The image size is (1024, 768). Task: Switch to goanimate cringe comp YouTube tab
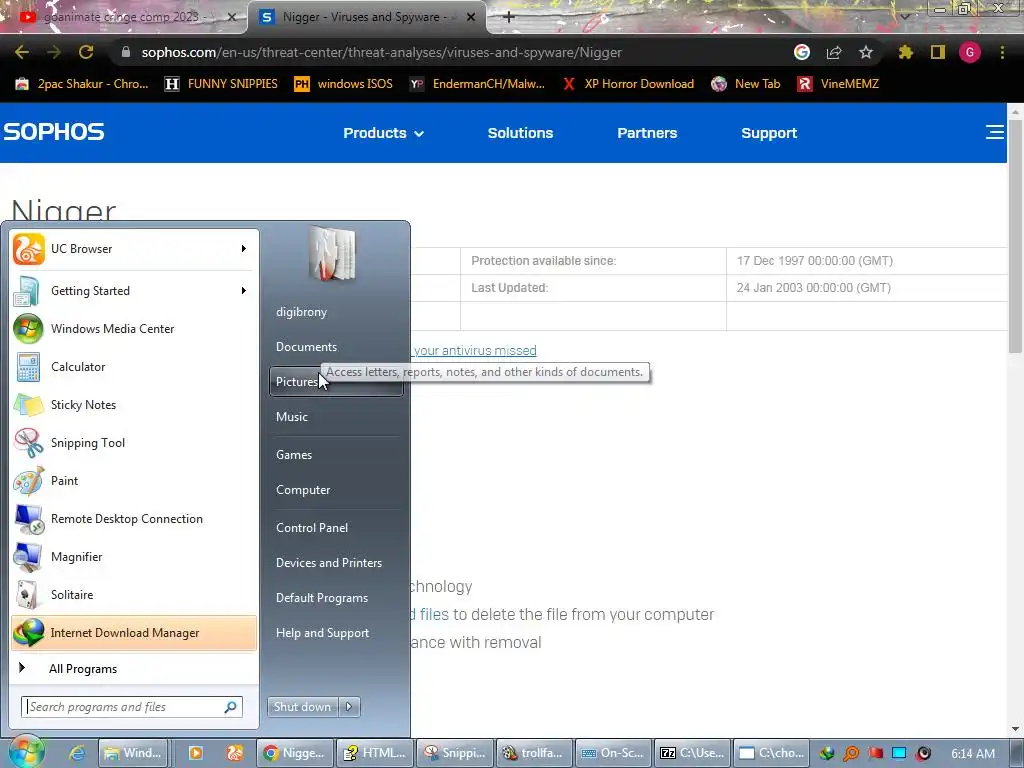click(x=124, y=17)
